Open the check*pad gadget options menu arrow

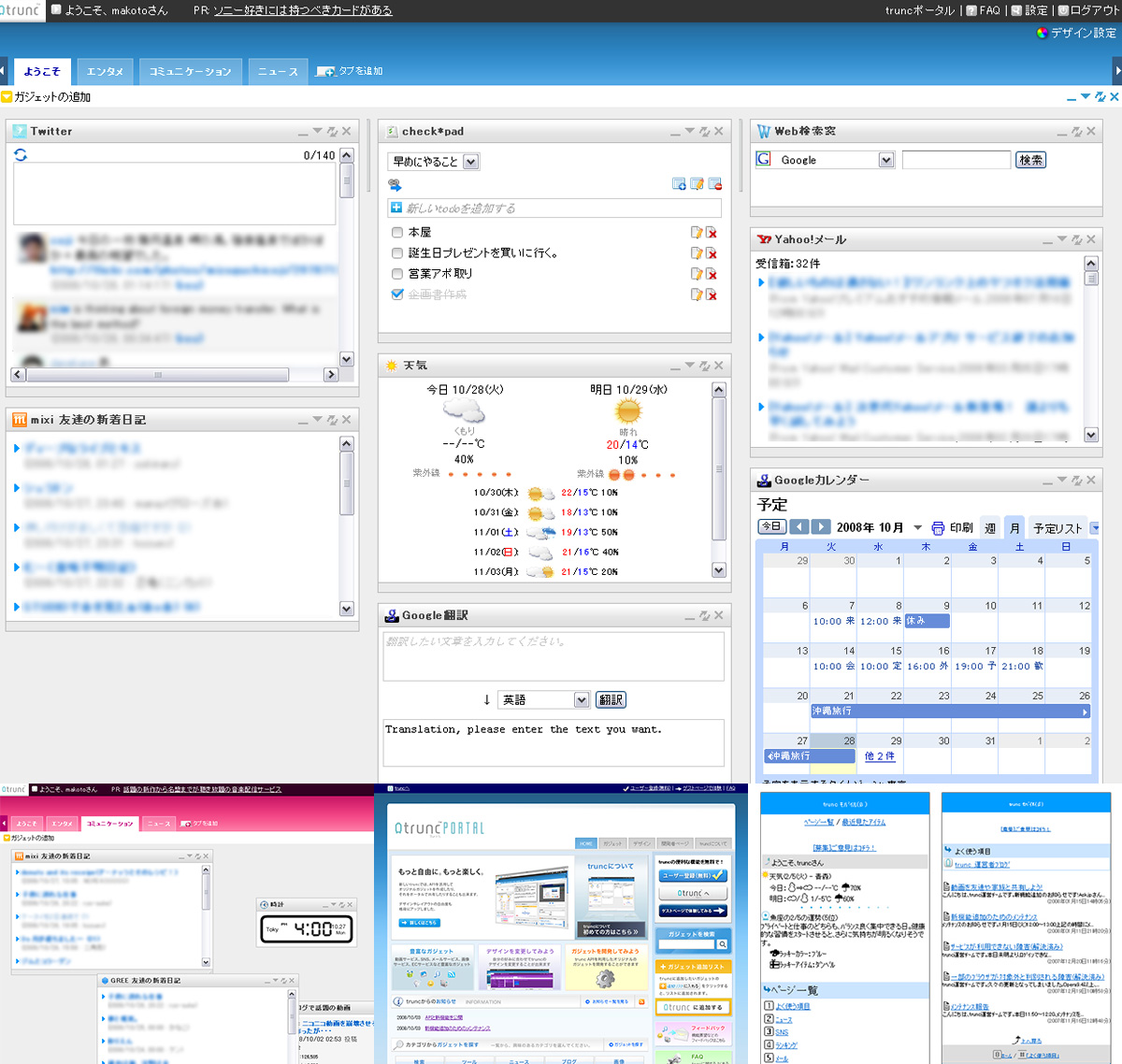(690, 132)
